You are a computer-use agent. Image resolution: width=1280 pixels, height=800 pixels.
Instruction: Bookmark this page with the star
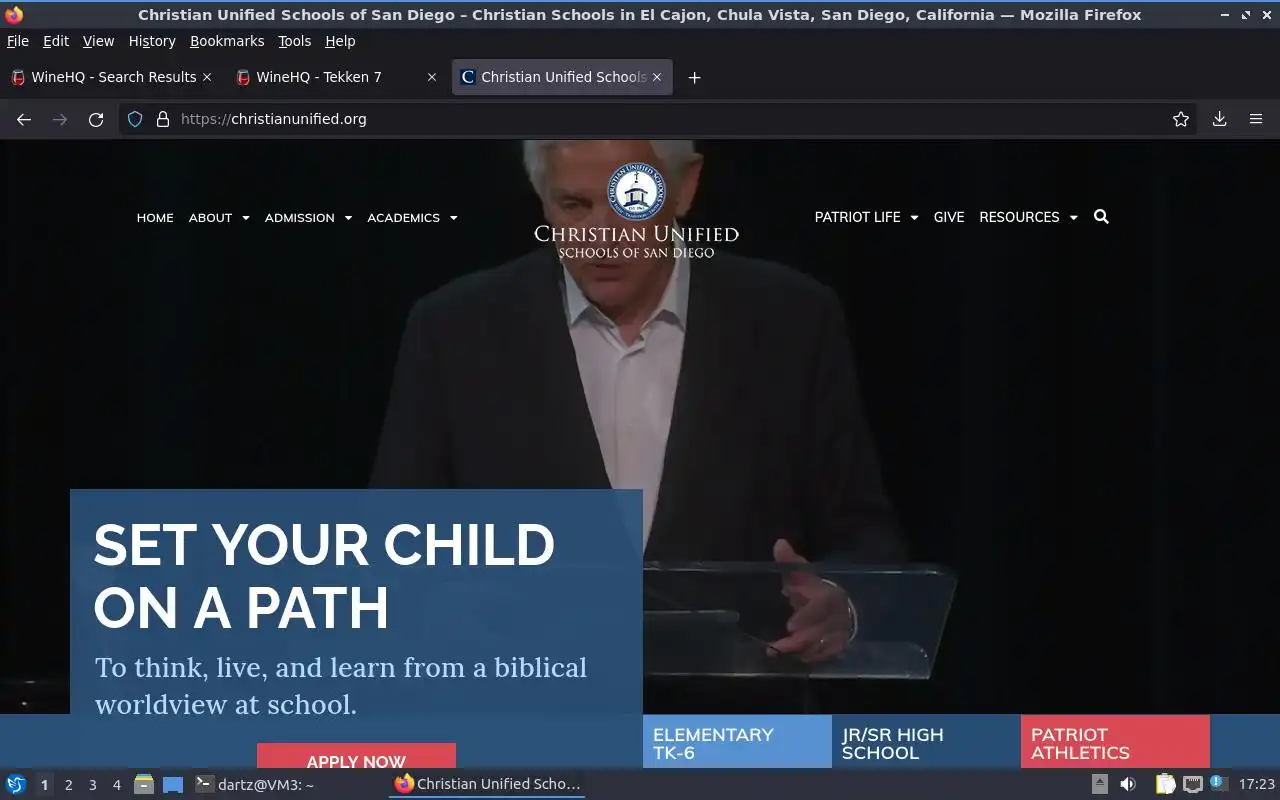pos(1181,119)
